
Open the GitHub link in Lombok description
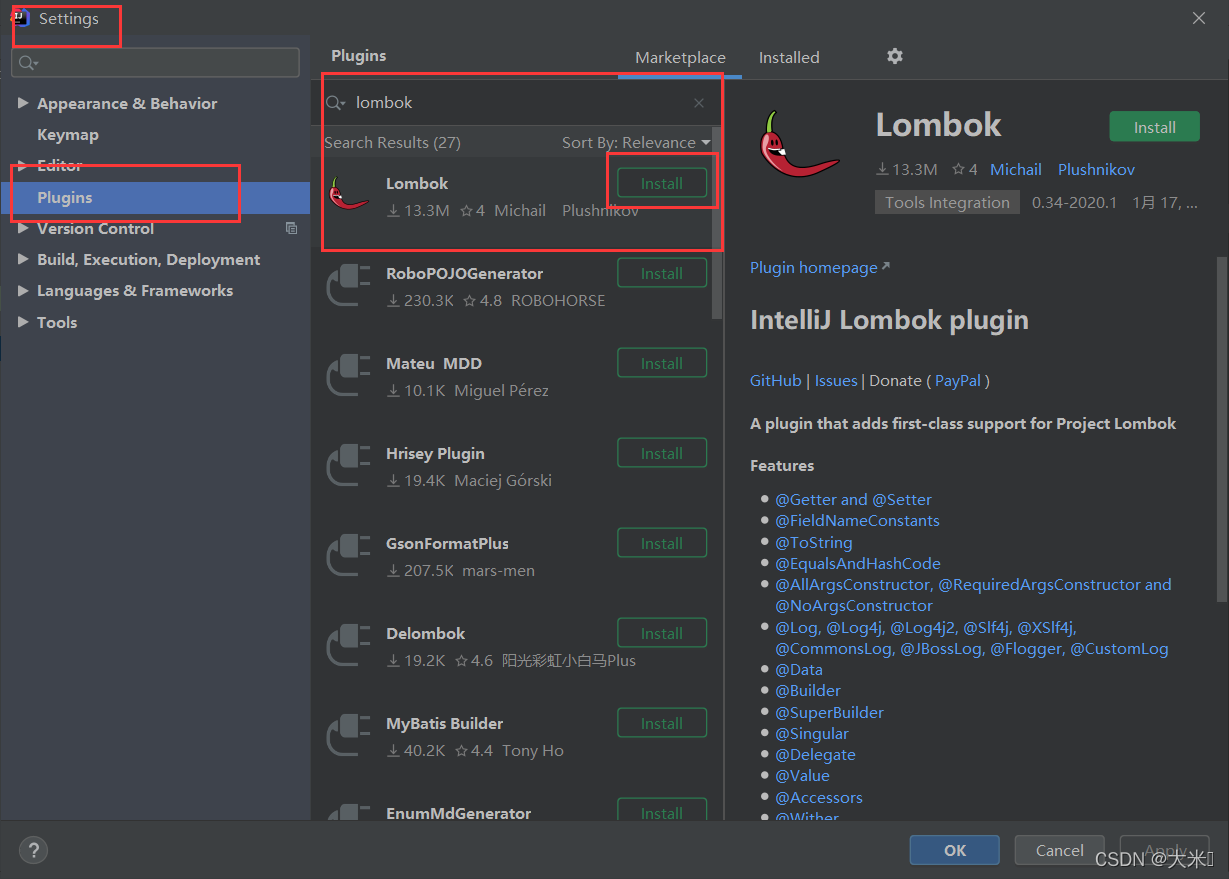point(776,381)
